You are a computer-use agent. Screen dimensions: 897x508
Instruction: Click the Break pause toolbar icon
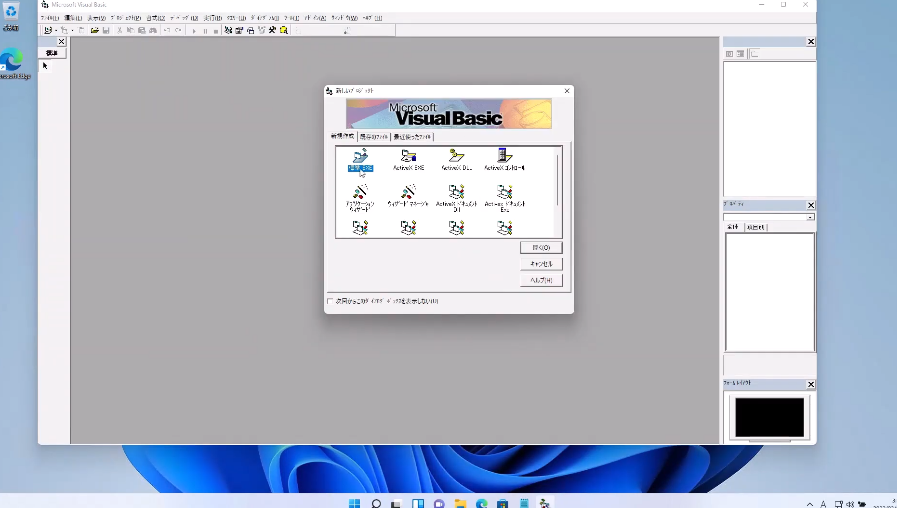[205, 31]
